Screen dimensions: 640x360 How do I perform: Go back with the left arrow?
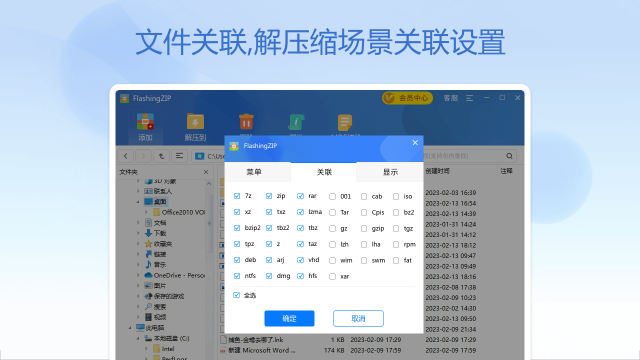point(126,156)
